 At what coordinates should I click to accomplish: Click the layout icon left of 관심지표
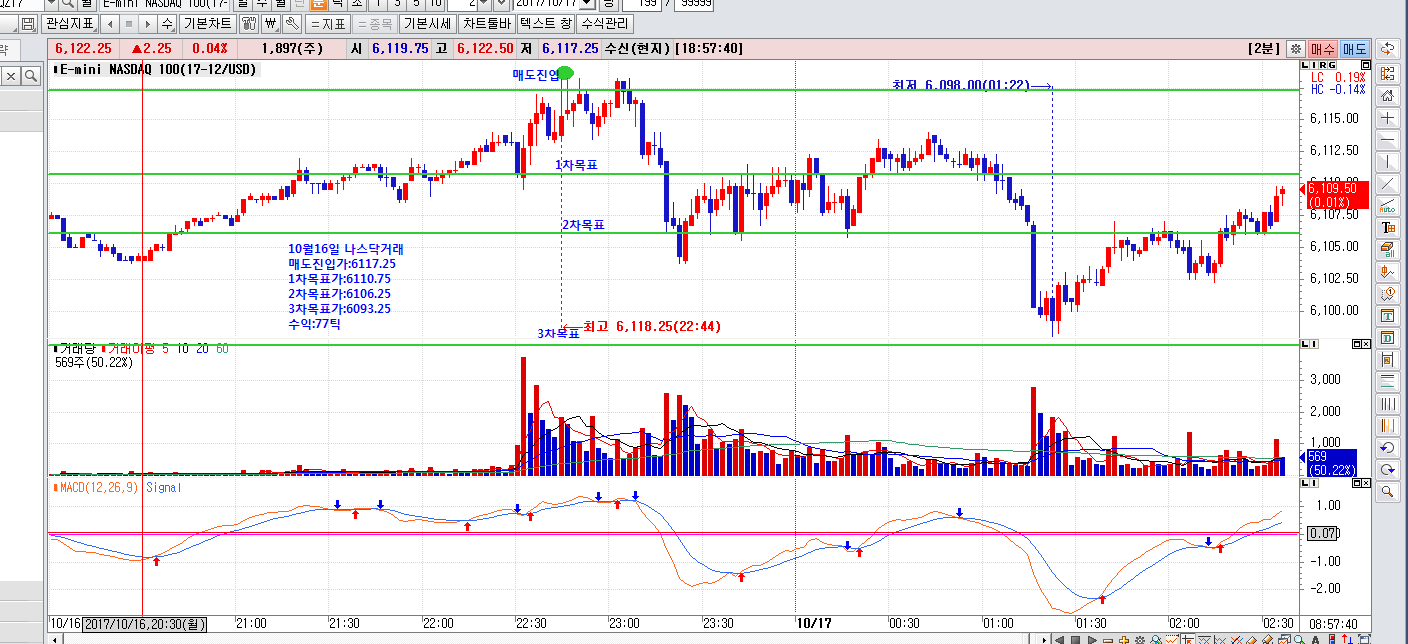click(x=28, y=23)
